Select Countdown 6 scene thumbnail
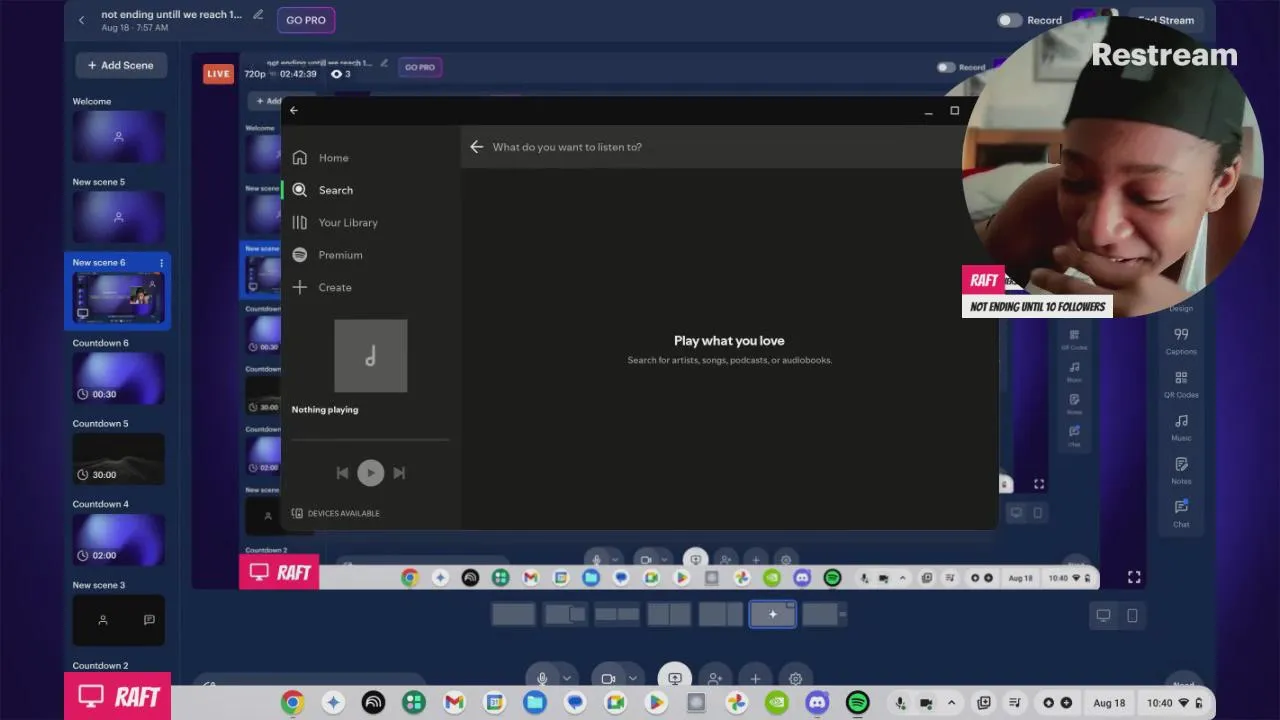This screenshot has height=720, width=1280. [118, 378]
